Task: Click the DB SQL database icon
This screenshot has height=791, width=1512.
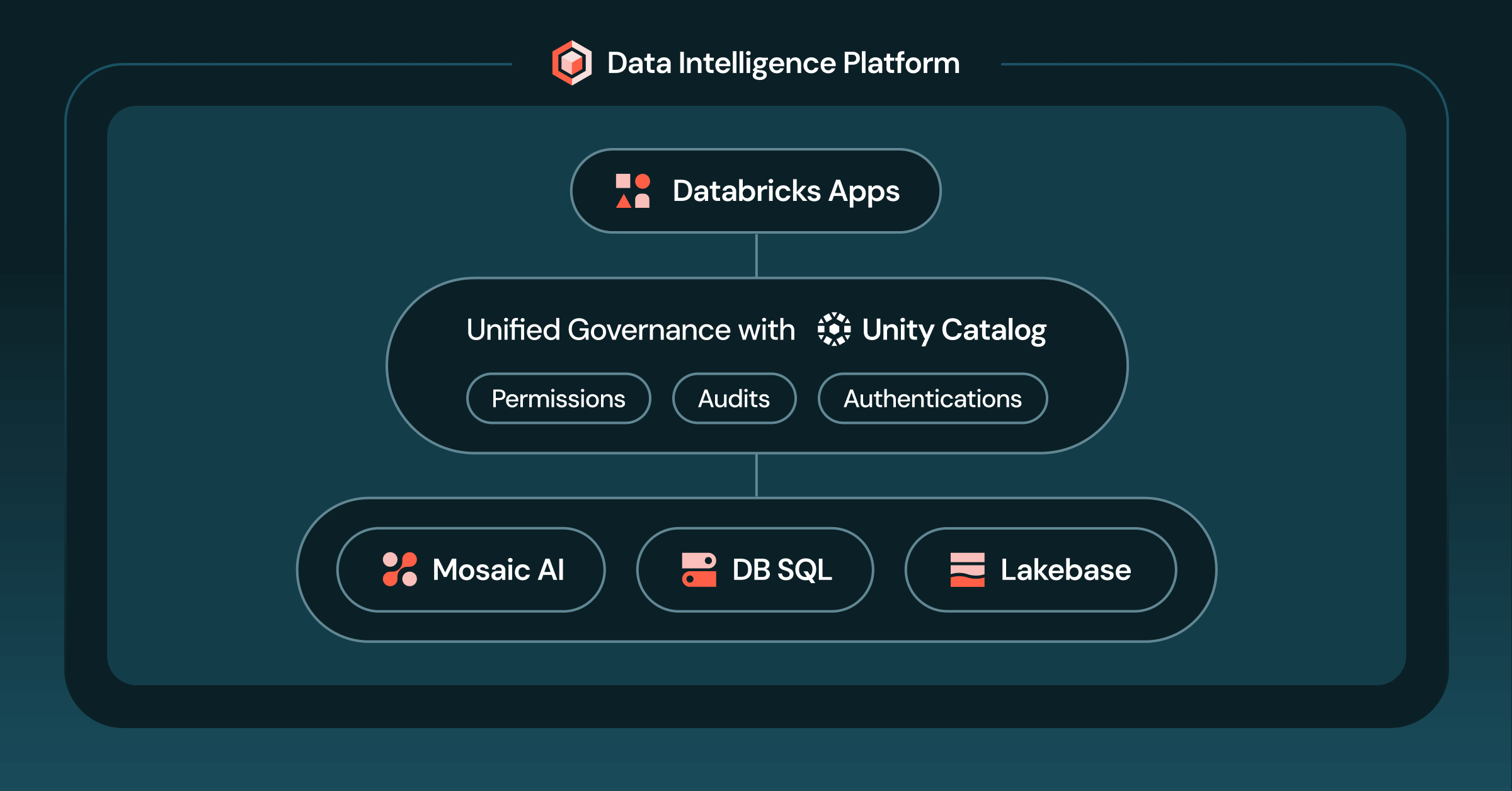Action: [x=699, y=569]
